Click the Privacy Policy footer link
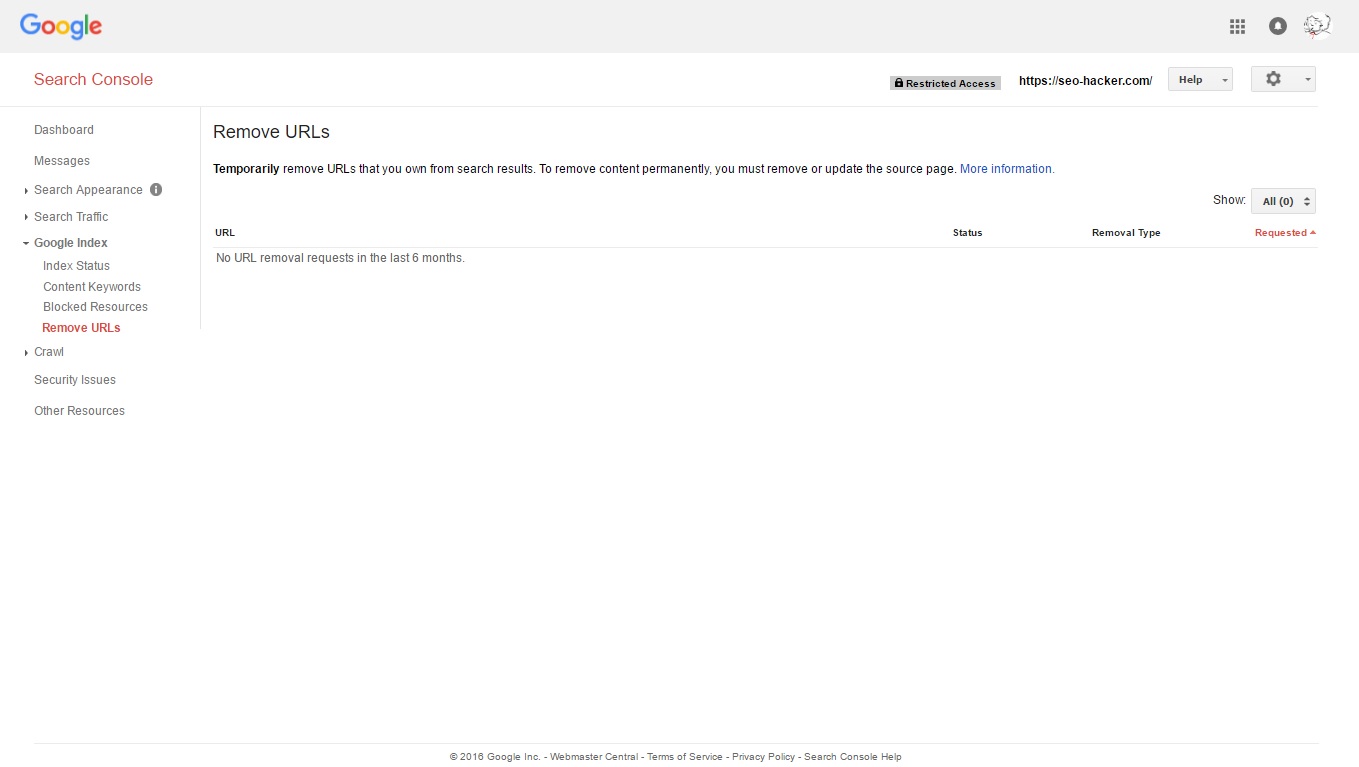 pyautogui.click(x=763, y=757)
